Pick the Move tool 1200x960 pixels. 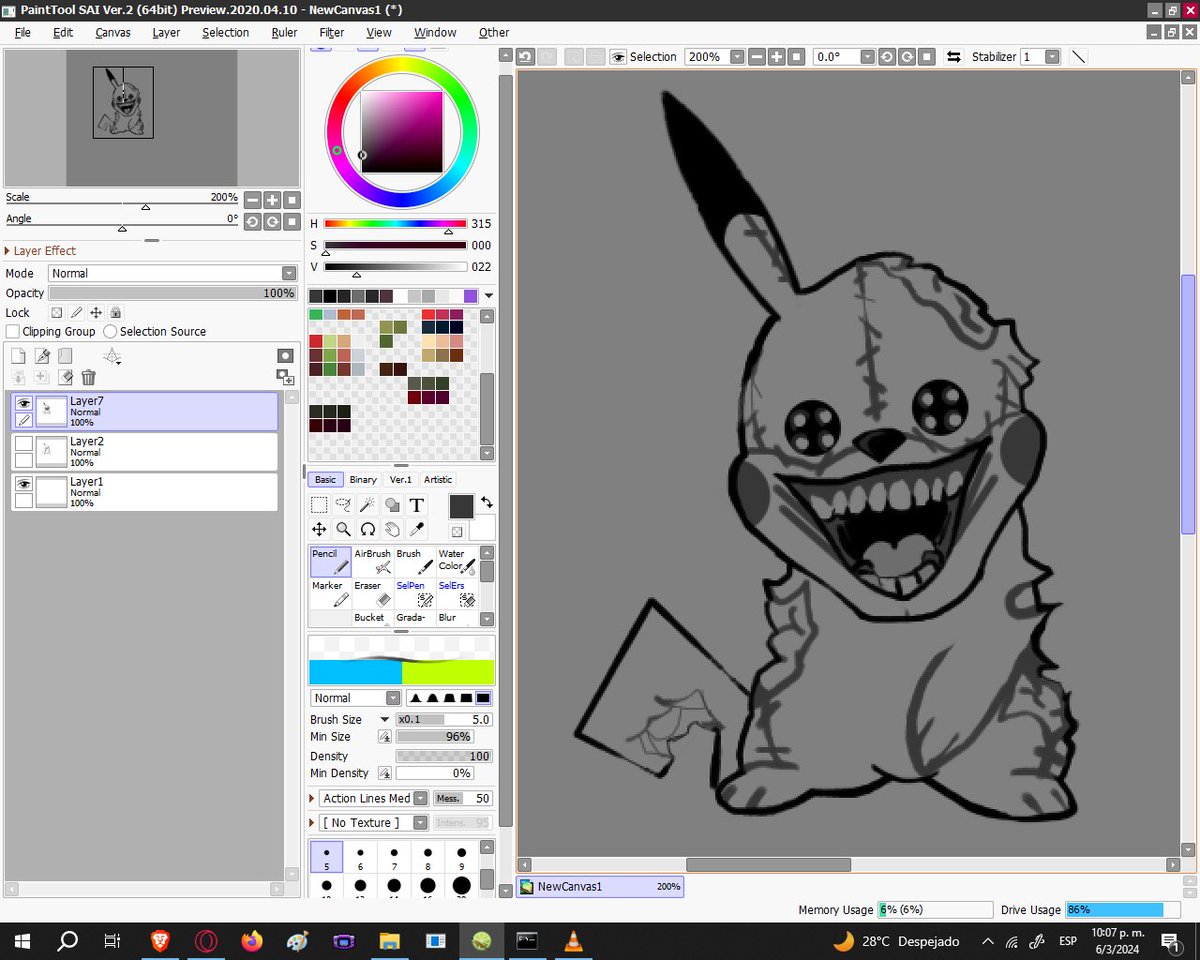[x=319, y=530]
